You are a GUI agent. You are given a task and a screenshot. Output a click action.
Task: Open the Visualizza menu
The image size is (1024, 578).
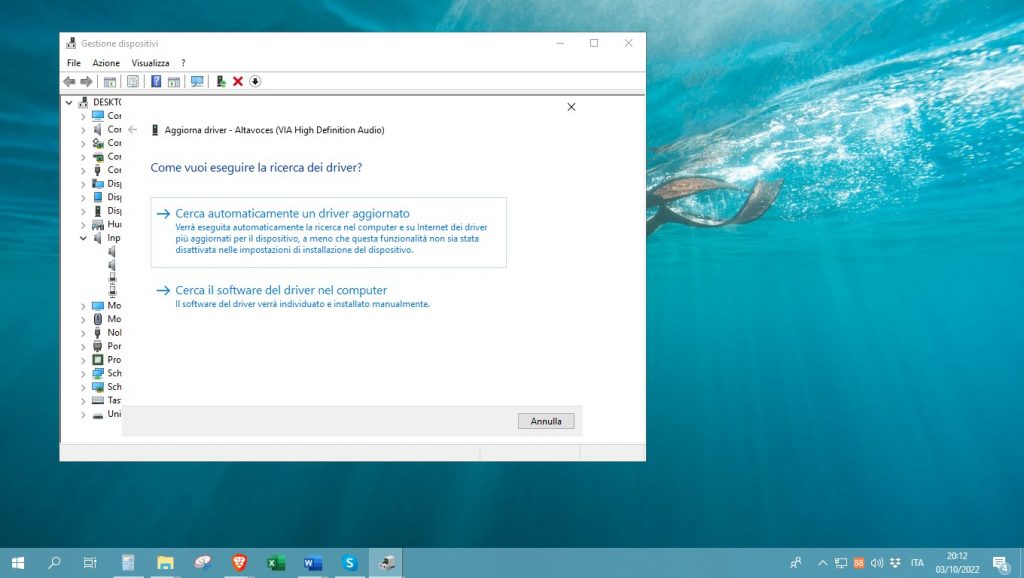coord(150,63)
